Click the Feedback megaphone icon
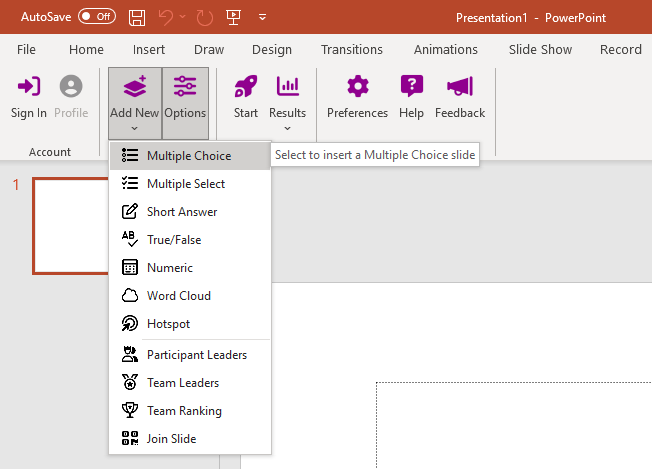This screenshot has width=652, height=469. [460, 86]
